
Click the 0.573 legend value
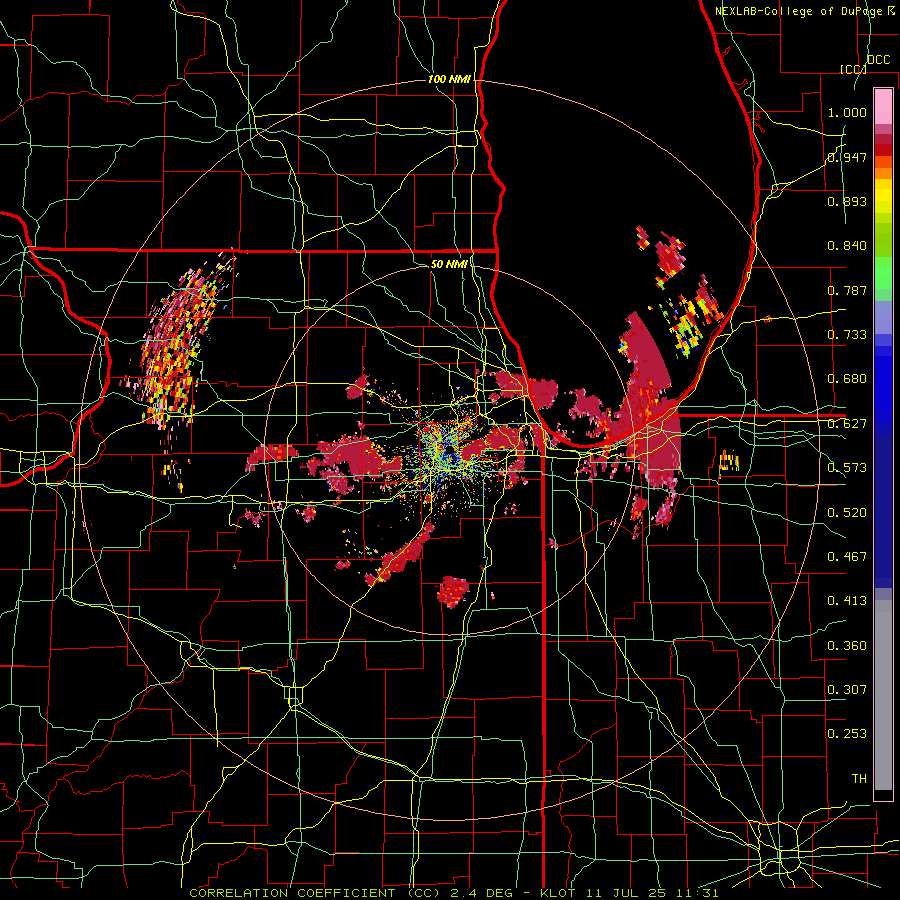pyautogui.click(x=847, y=468)
